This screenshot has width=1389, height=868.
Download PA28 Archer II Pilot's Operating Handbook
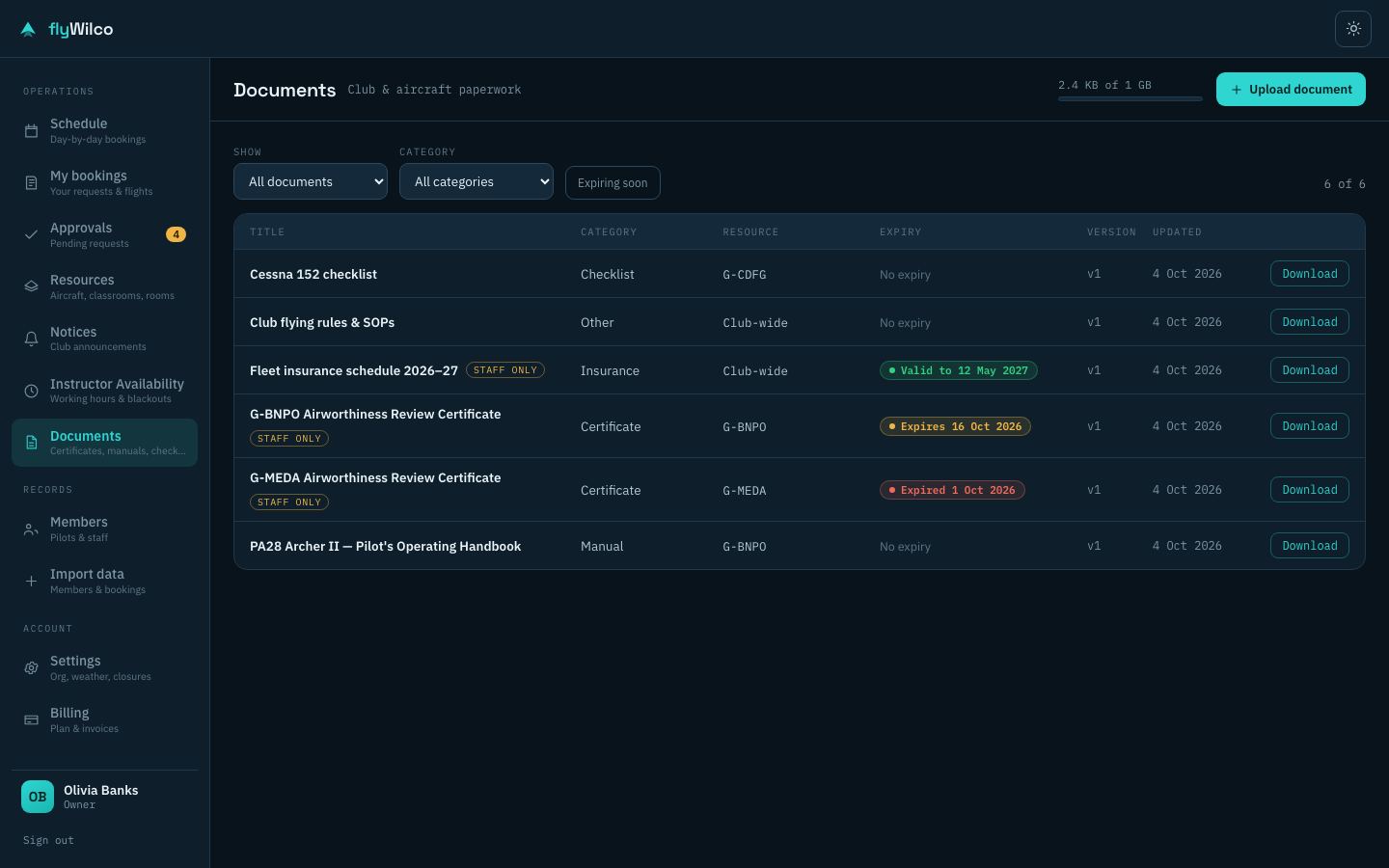(1309, 546)
